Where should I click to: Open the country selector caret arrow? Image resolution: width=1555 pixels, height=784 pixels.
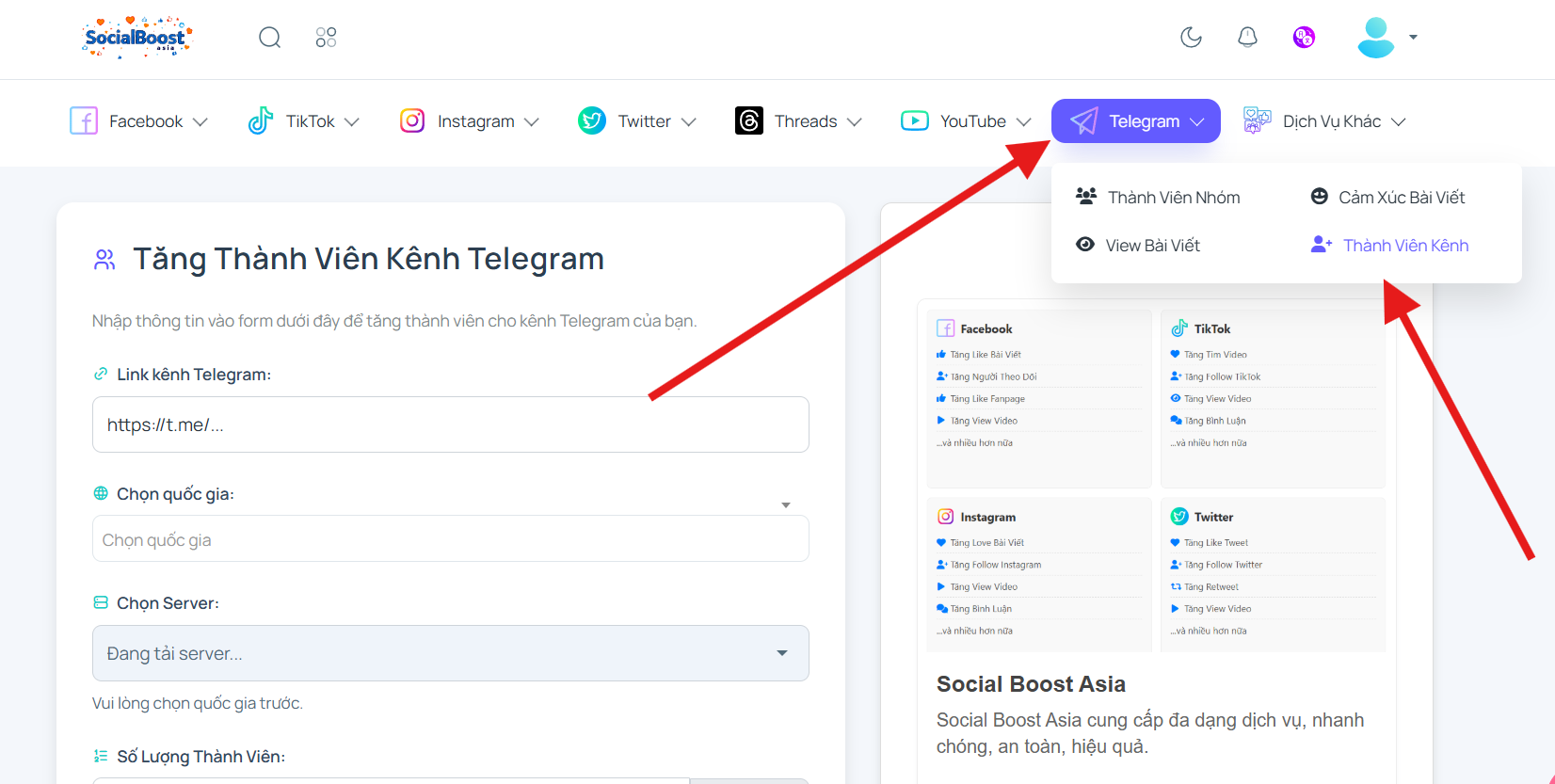pyautogui.click(x=786, y=505)
